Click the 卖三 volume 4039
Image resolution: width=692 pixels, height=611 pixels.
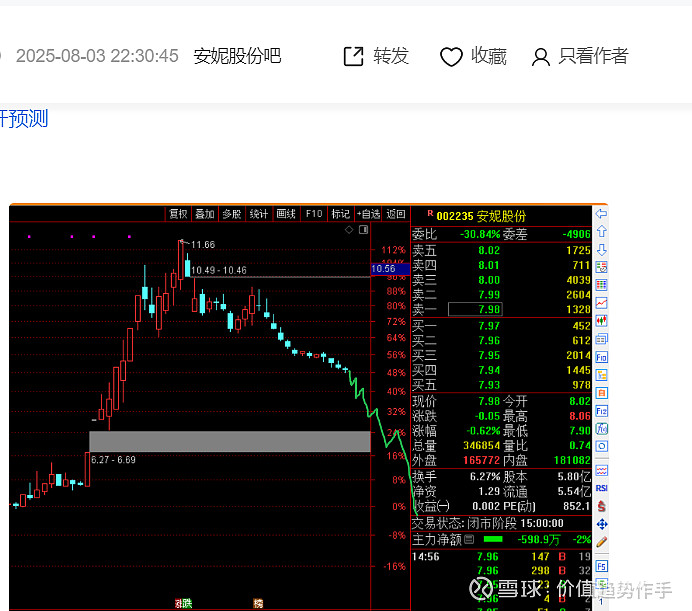pos(578,280)
